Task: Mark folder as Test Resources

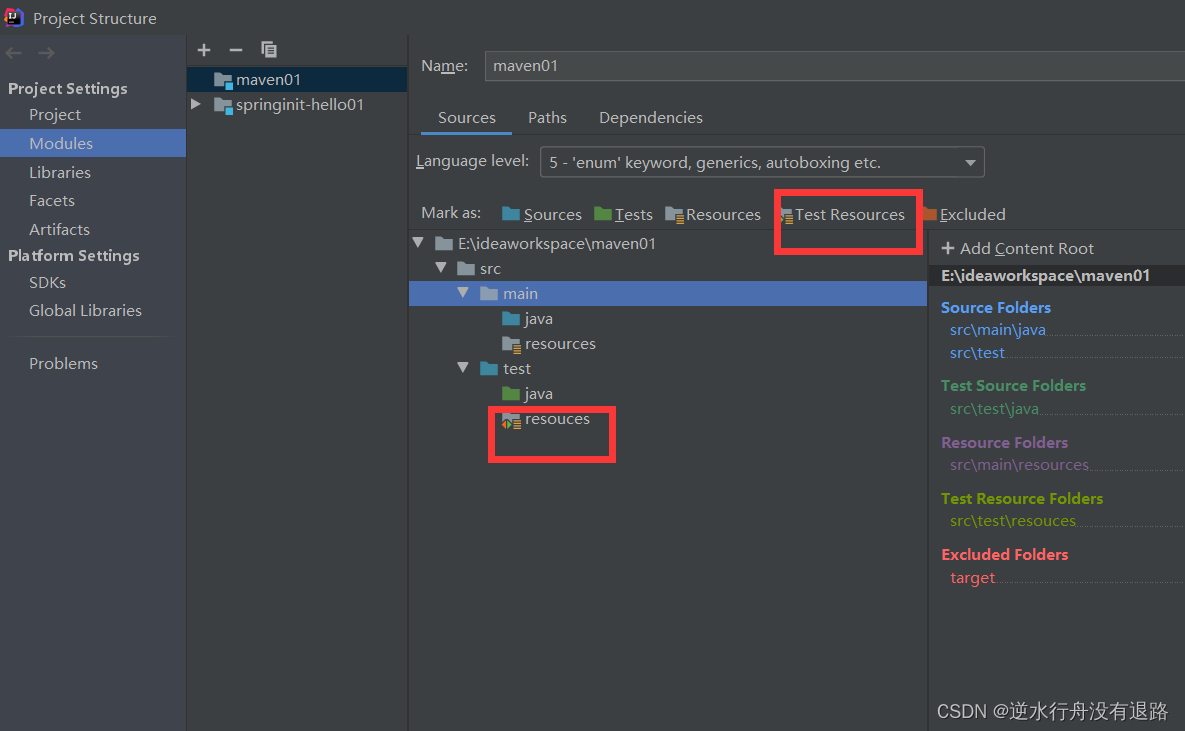Action: 842,215
